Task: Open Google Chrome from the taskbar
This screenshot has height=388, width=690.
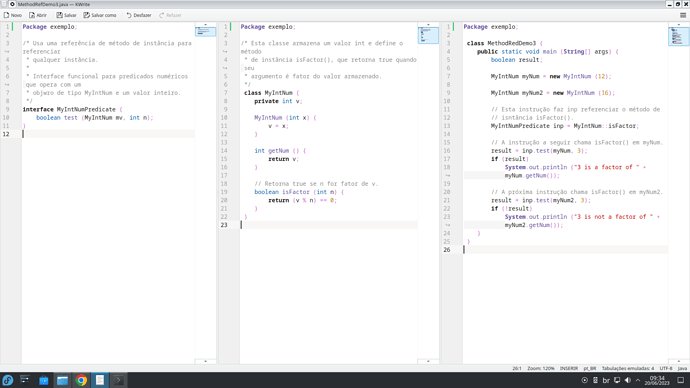Action: click(81, 380)
